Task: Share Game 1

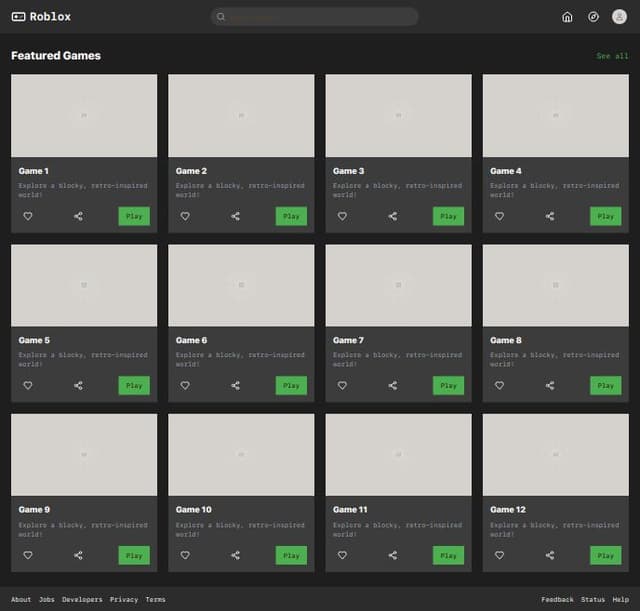Action: tap(78, 216)
